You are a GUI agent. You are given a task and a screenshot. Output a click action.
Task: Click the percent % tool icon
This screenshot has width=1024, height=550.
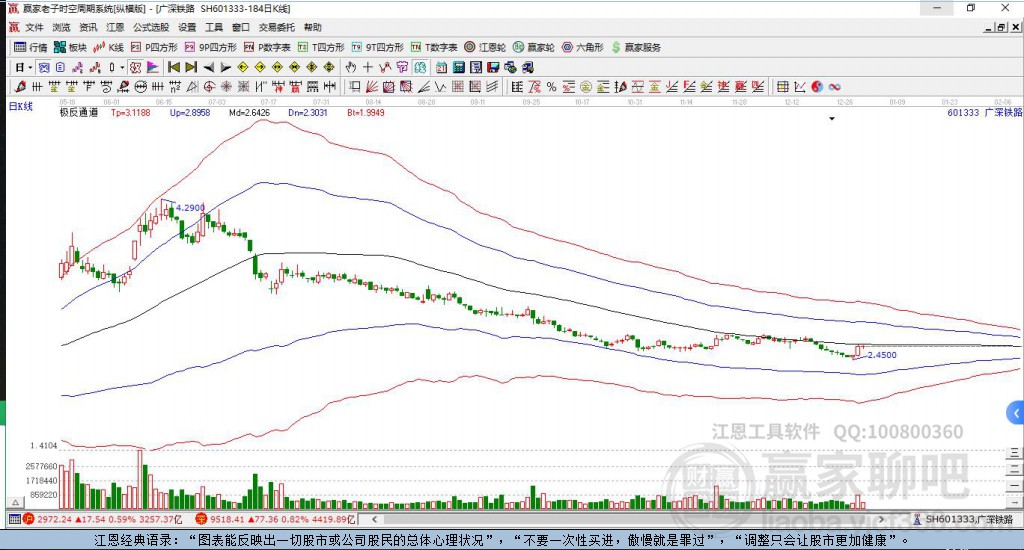(551, 86)
